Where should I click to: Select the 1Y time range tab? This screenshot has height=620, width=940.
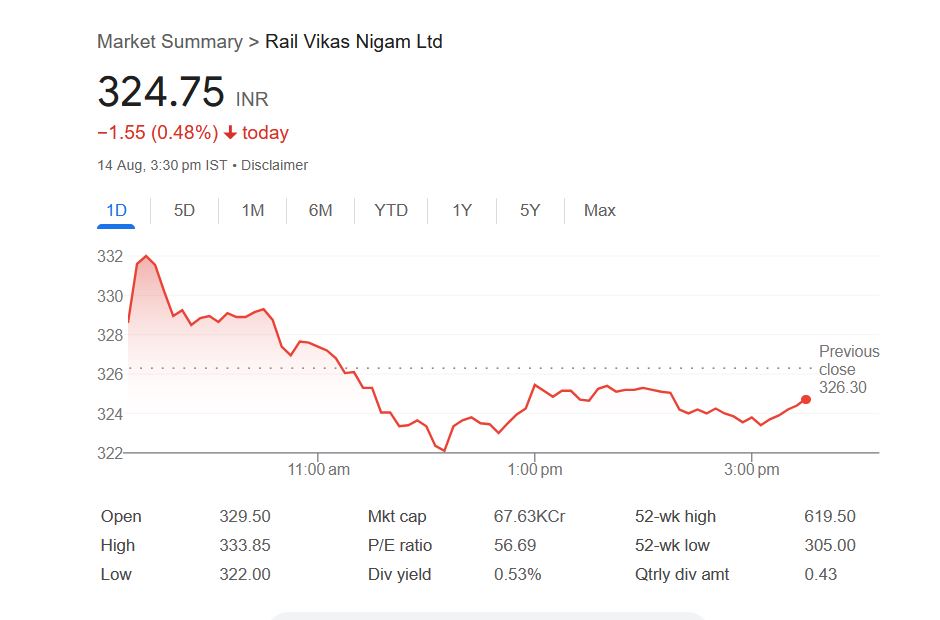461,211
